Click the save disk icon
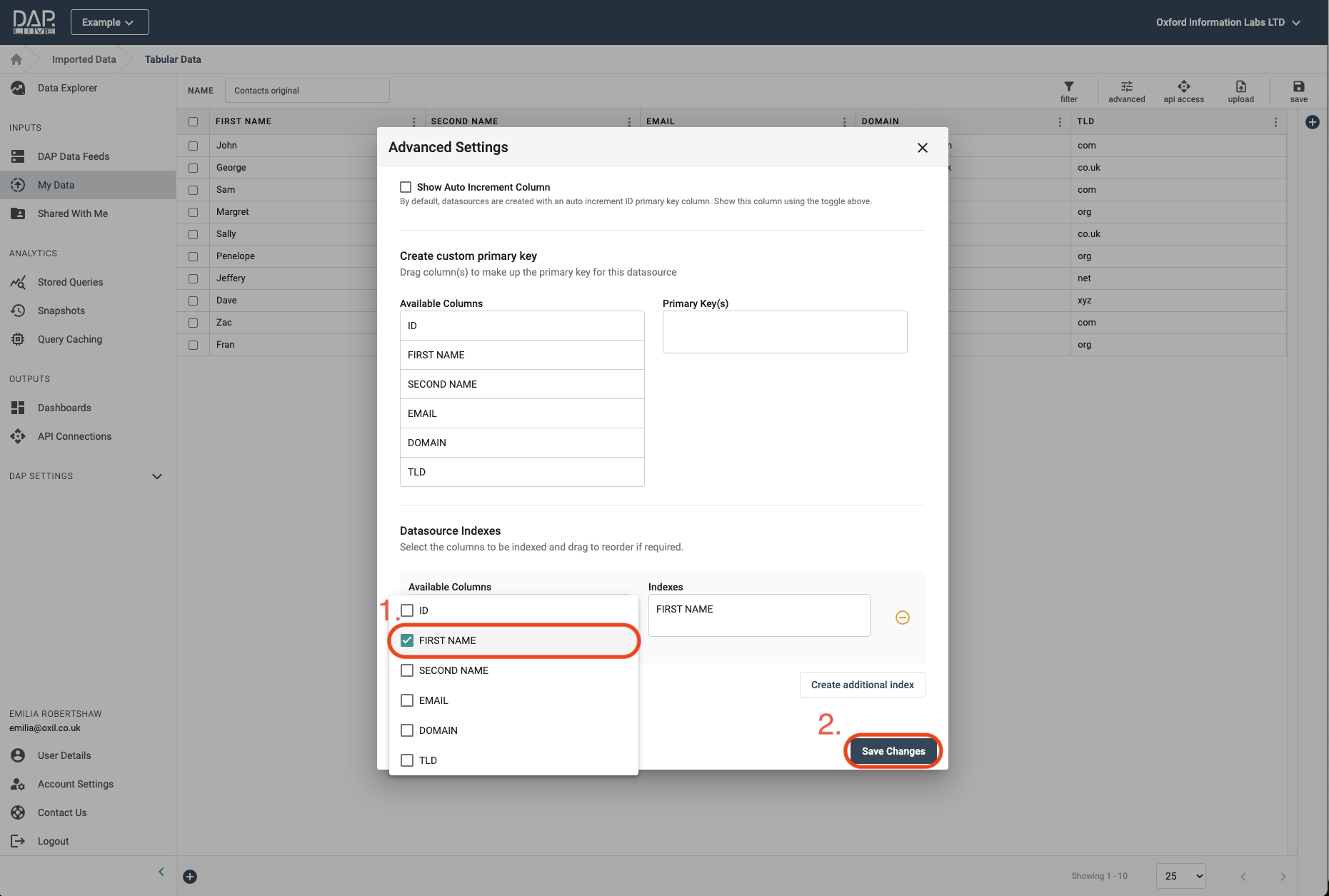The height and width of the screenshot is (896, 1329). [x=1298, y=87]
